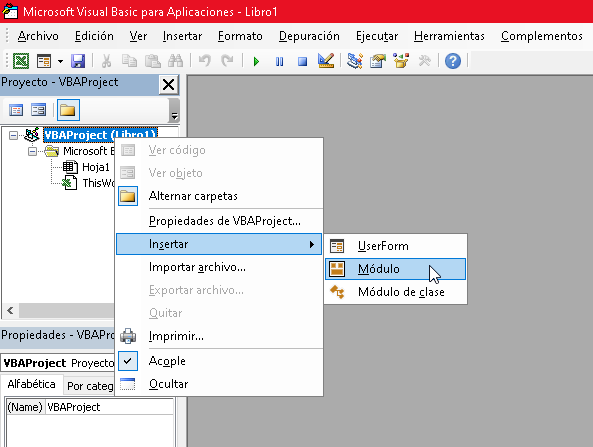This screenshot has height=447, width=593.
Task: Open the Formato menu
Action: coord(240,36)
